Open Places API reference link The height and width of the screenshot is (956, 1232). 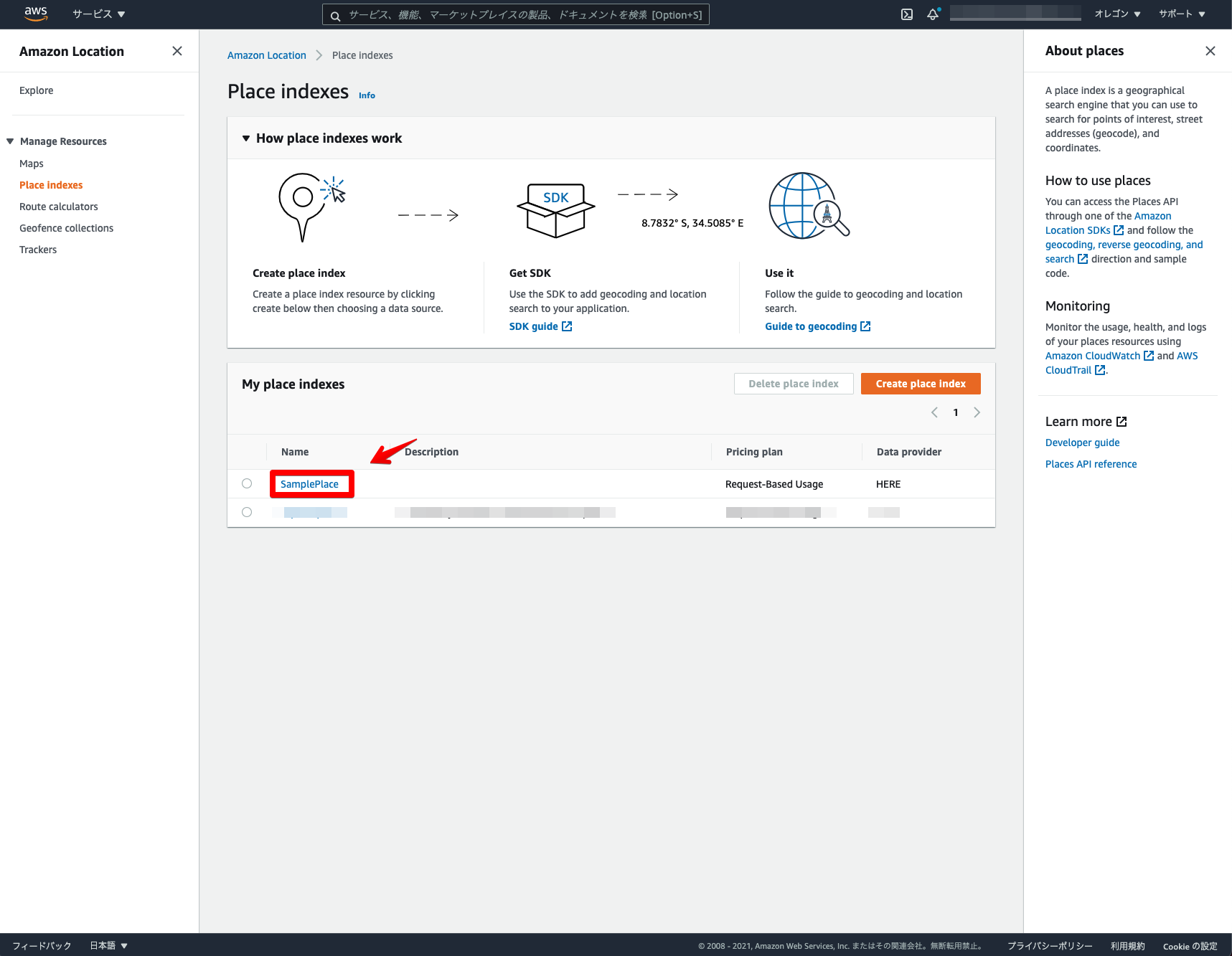1091,464
